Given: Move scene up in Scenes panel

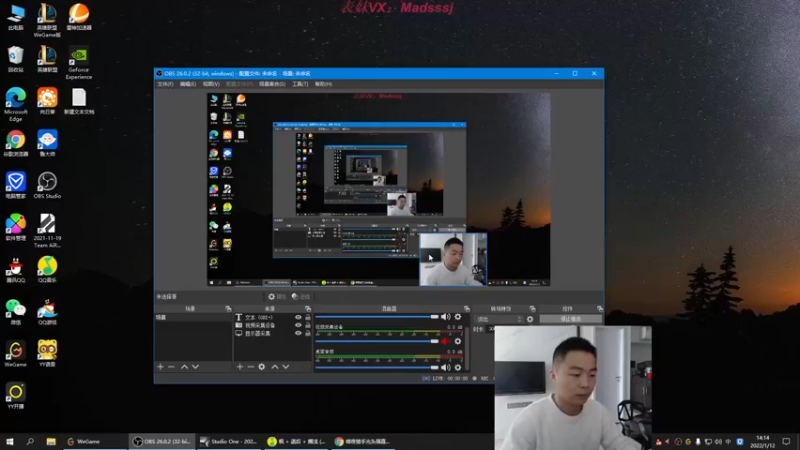Looking at the screenshot, I should click(x=184, y=367).
